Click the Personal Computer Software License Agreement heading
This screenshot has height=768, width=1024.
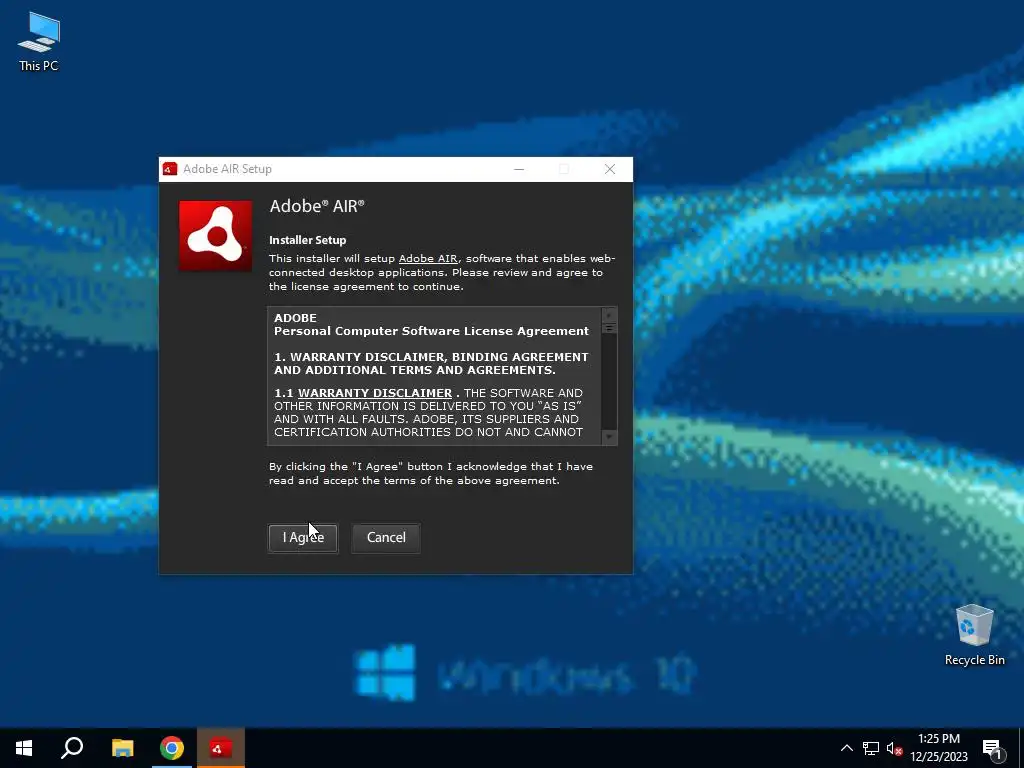click(431, 331)
